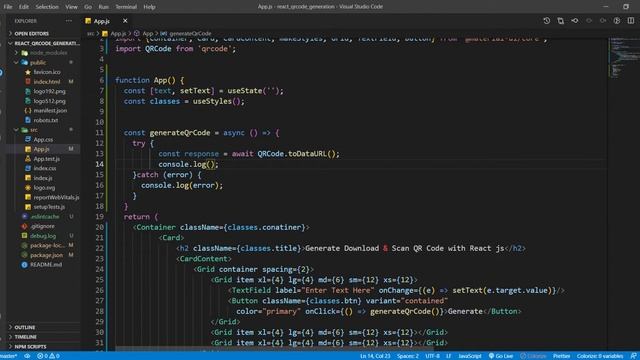Click Colorize variables status item
This screenshot has height=360, width=640.
coord(600,356)
